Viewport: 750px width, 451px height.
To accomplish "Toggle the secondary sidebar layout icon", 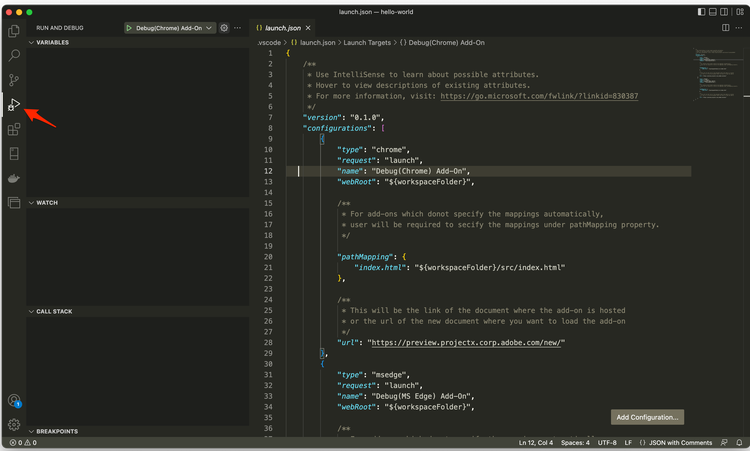I will [724, 12].
